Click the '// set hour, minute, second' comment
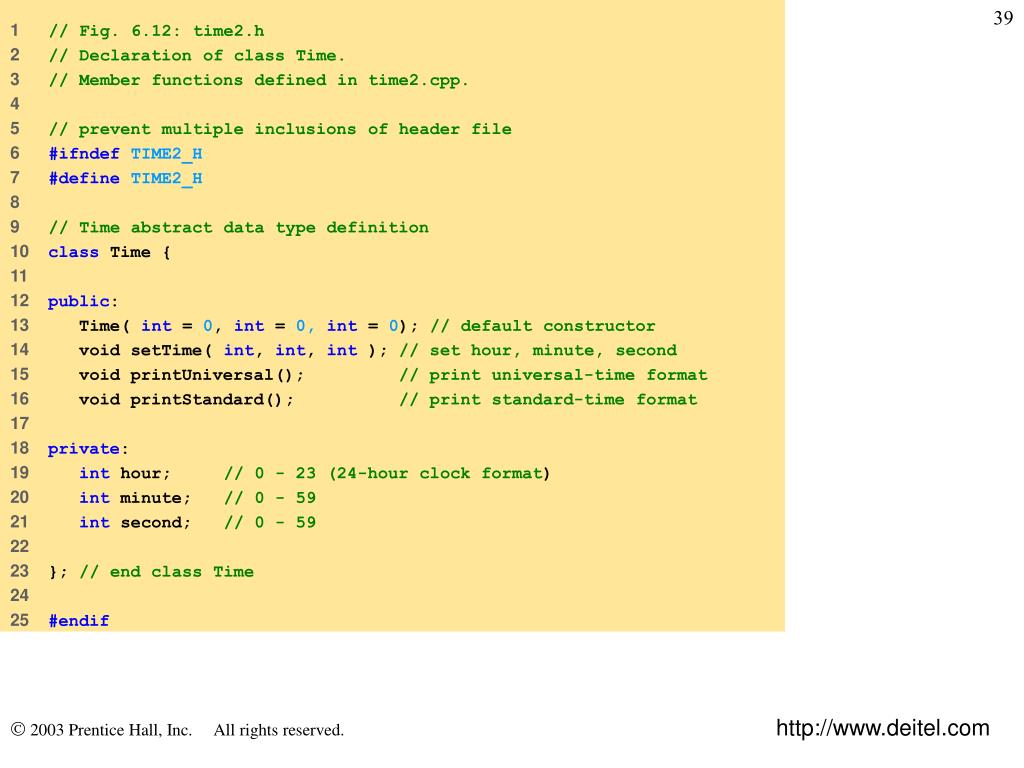The width and height of the screenshot is (1024, 768). [538, 351]
